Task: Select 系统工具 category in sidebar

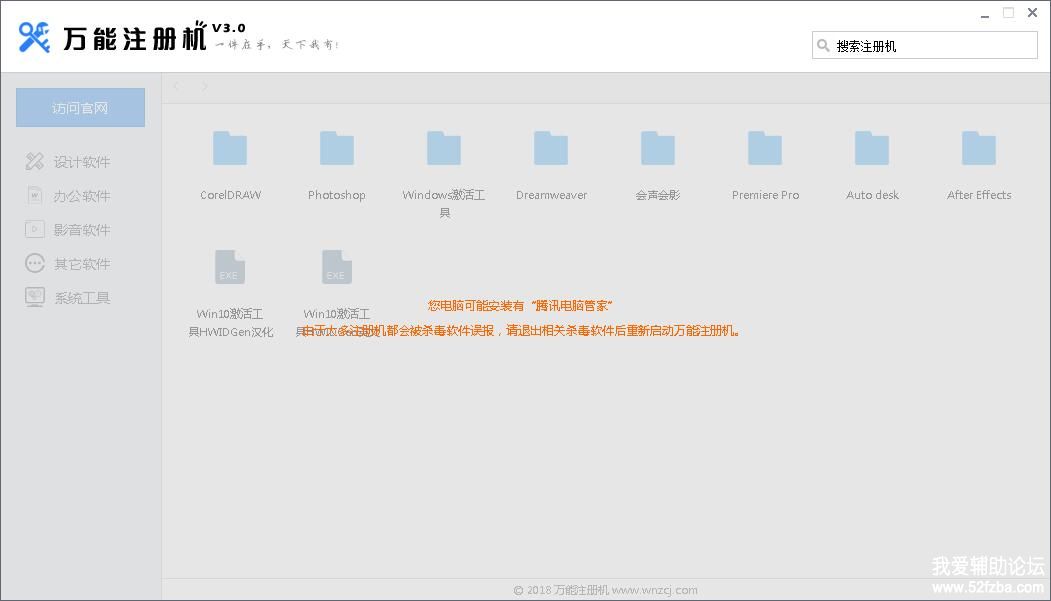Action: click(68, 297)
